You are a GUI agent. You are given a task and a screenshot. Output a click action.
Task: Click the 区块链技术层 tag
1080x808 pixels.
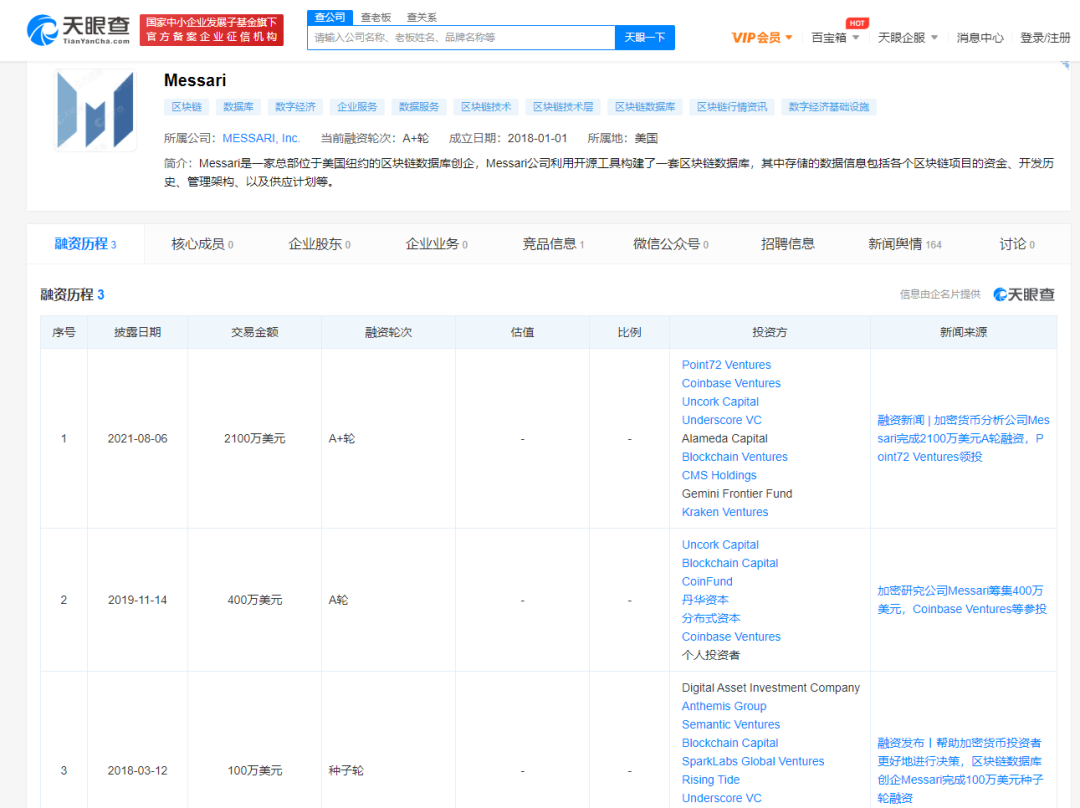[x=563, y=107]
